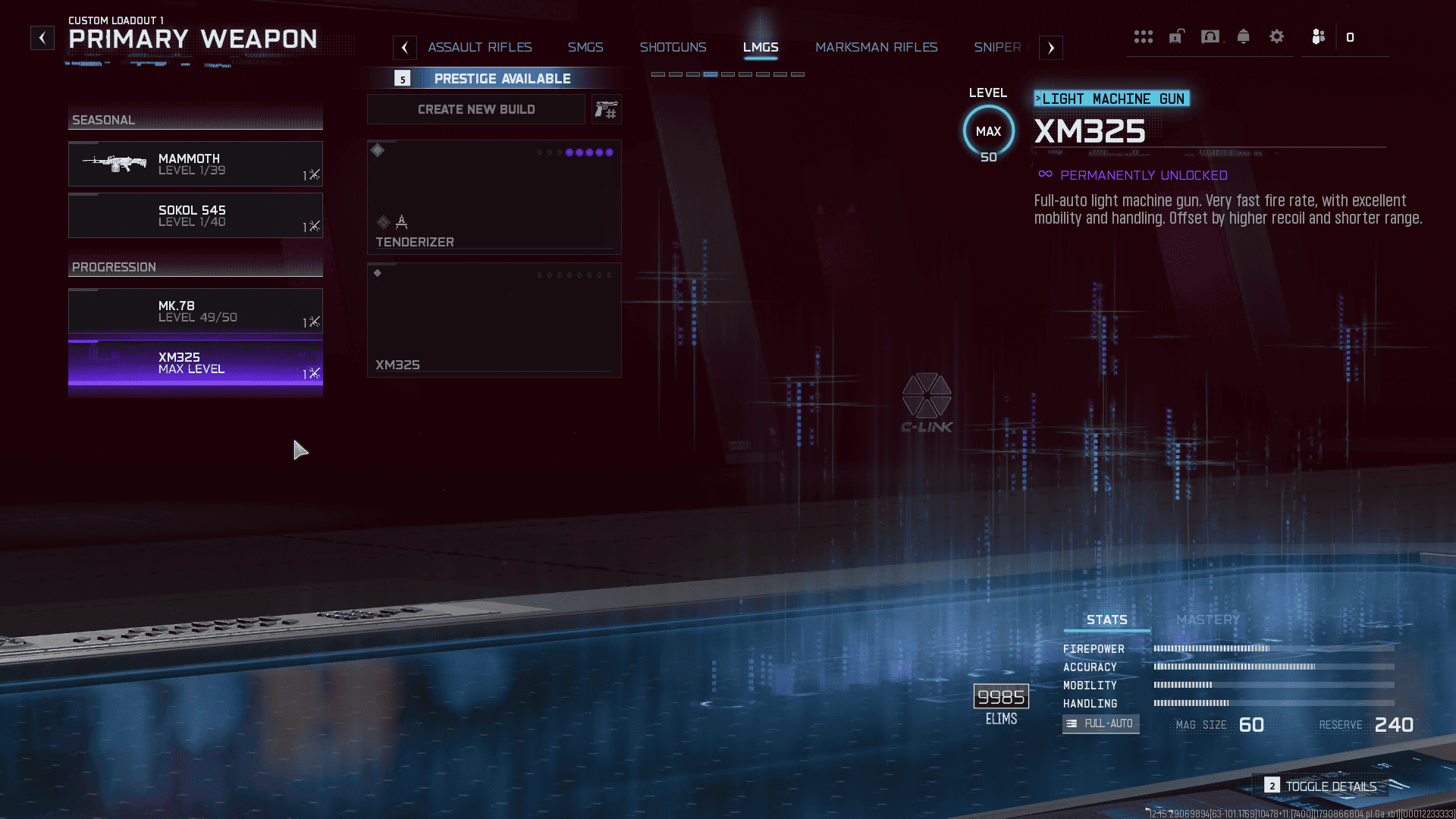Image resolution: width=1456 pixels, height=819 pixels.
Task: Click the unlocked padlock icon
Action: coord(1176,36)
